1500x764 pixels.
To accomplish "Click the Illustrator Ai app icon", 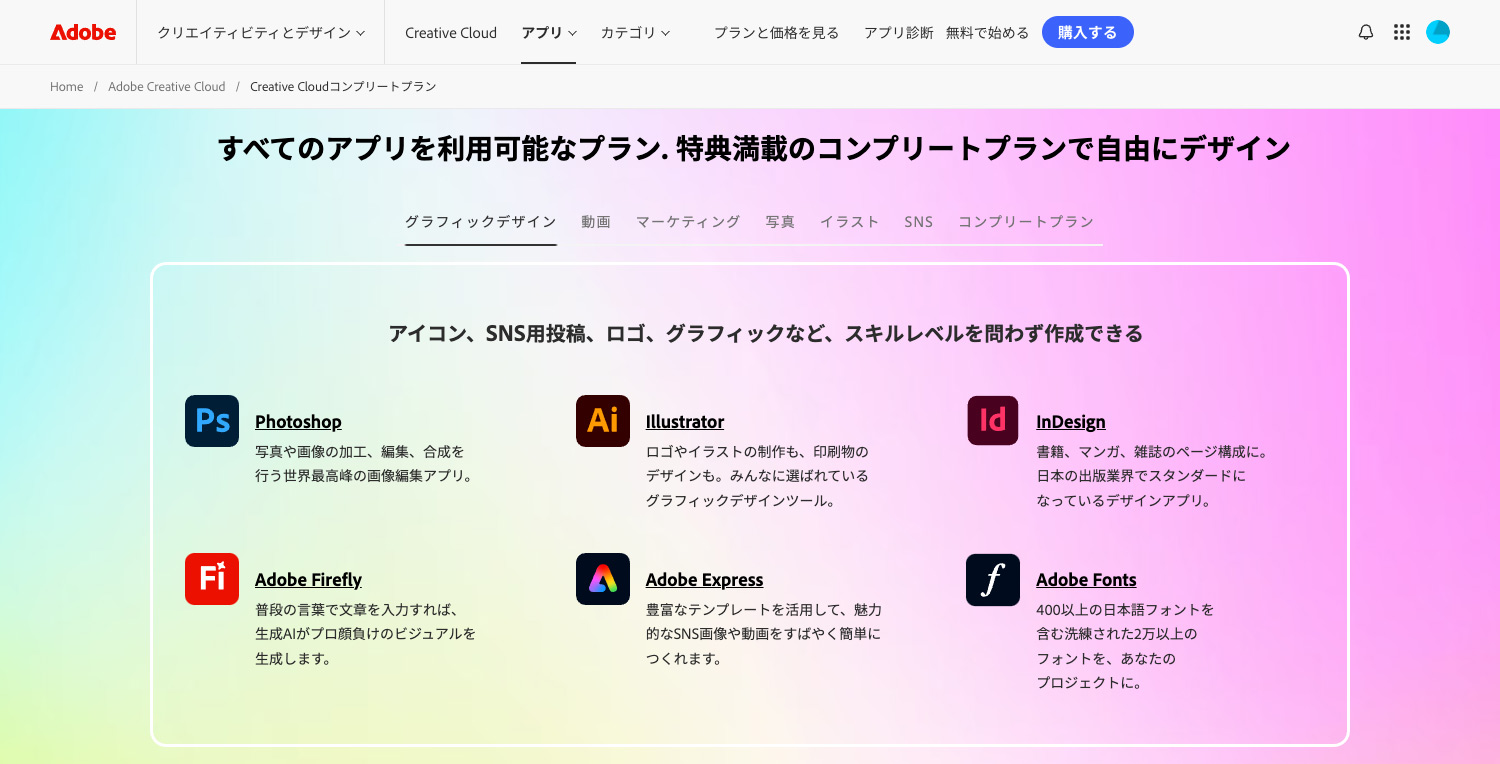I will [603, 420].
